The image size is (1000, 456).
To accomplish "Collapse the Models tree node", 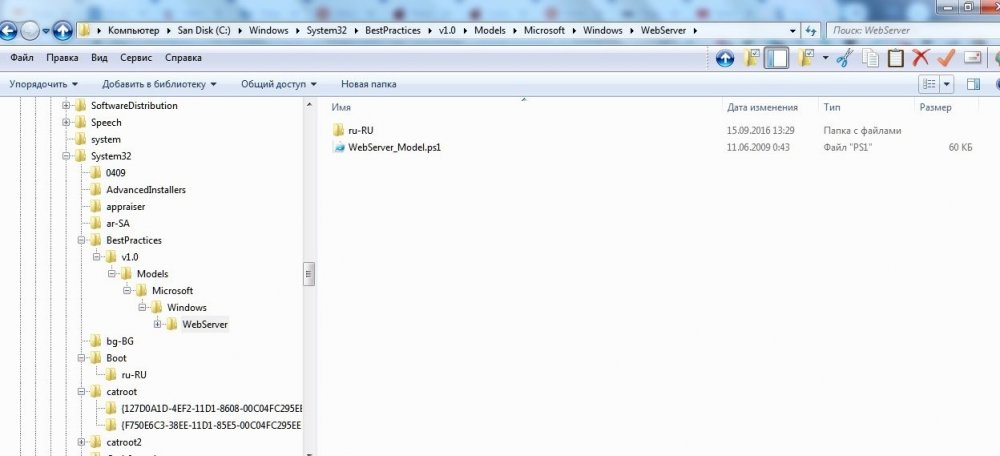I will pyautogui.click(x=112, y=274).
